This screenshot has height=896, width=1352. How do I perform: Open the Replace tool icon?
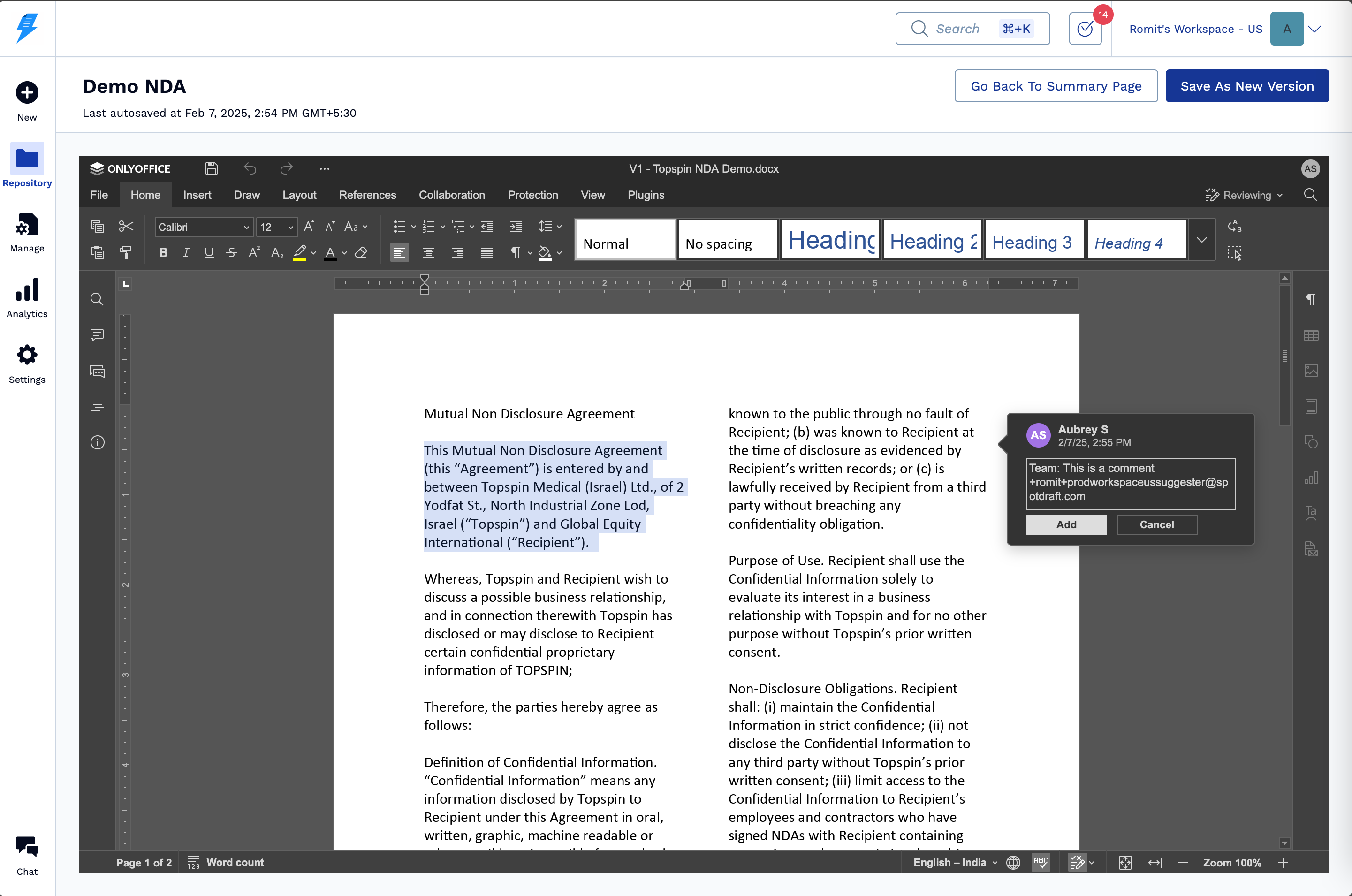click(x=1234, y=226)
